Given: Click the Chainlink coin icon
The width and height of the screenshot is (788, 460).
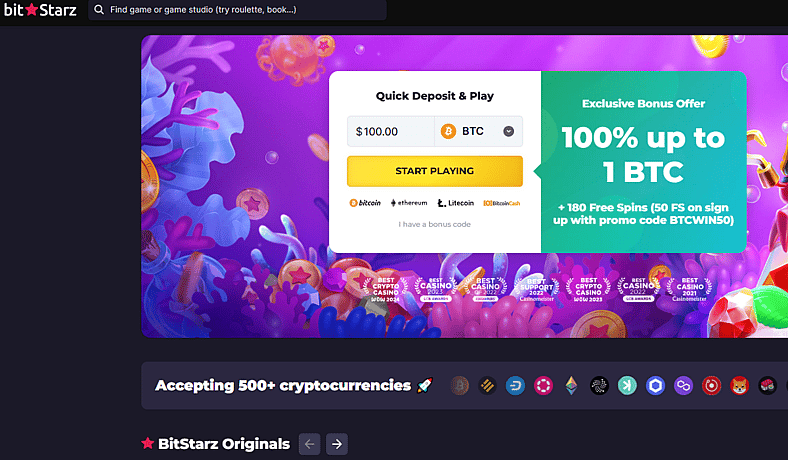Looking at the screenshot, I should 655,386.
